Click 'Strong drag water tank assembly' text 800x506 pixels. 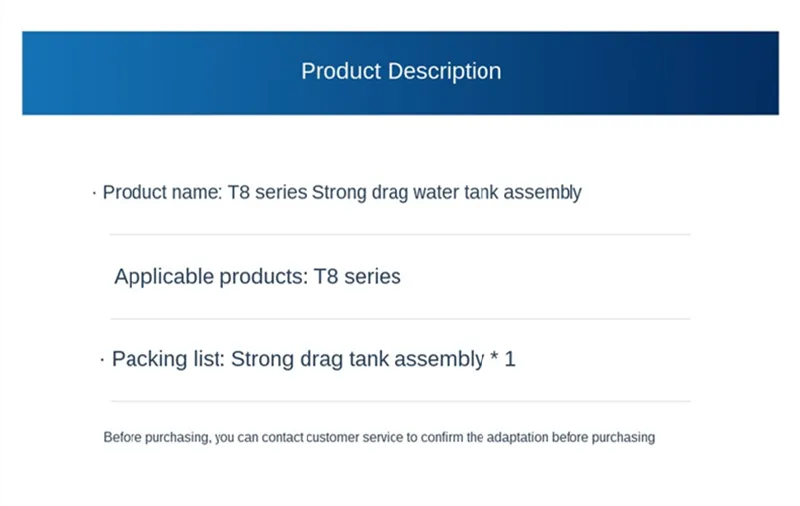(x=446, y=193)
